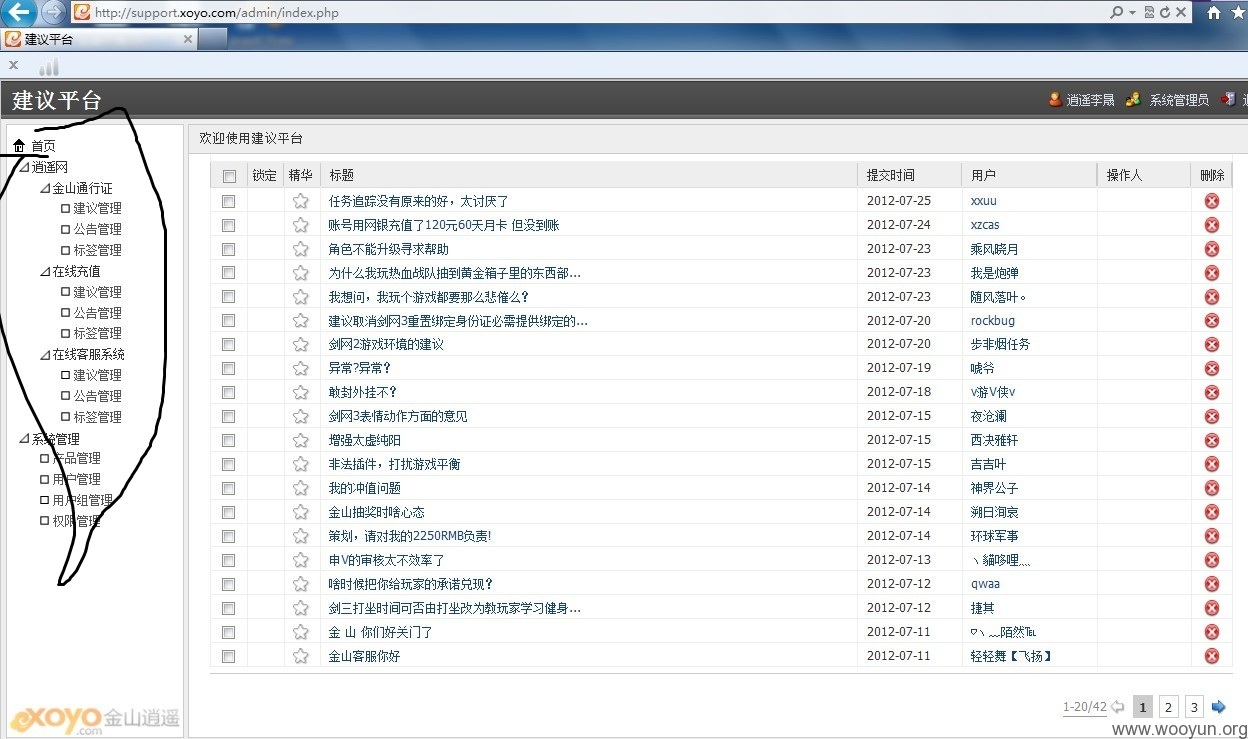Collapse the 在线客服系统 tree node
This screenshot has width=1248, height=739.
[45, 354]
